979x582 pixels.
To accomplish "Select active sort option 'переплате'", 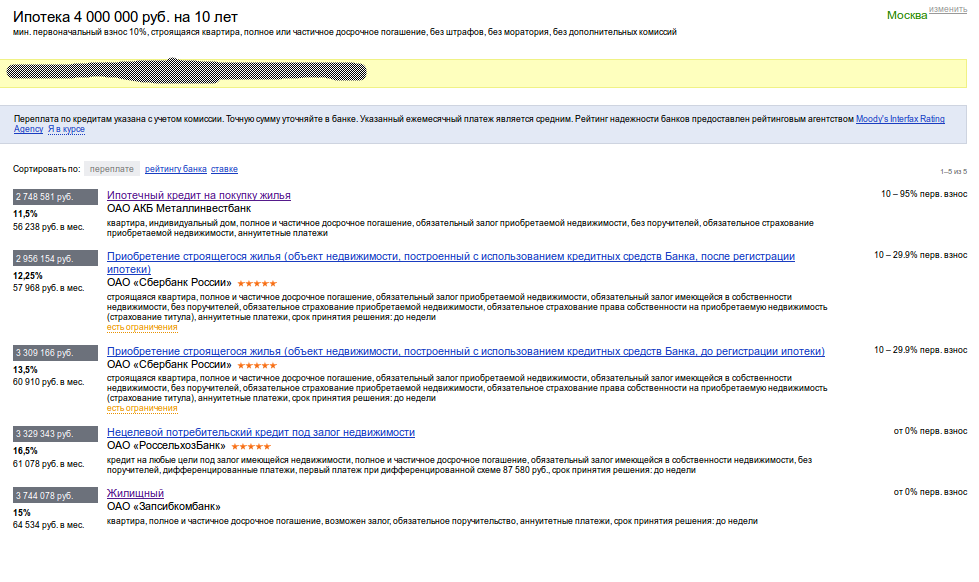I will coord(112,169).
